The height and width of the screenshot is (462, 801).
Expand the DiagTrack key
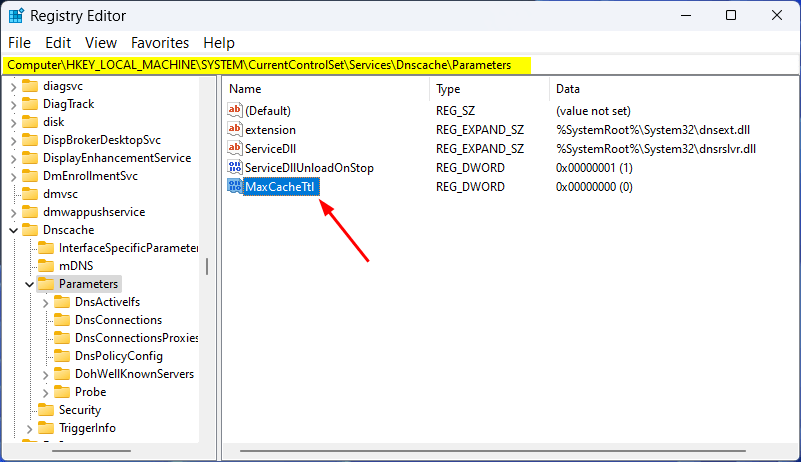coord(14,105)
